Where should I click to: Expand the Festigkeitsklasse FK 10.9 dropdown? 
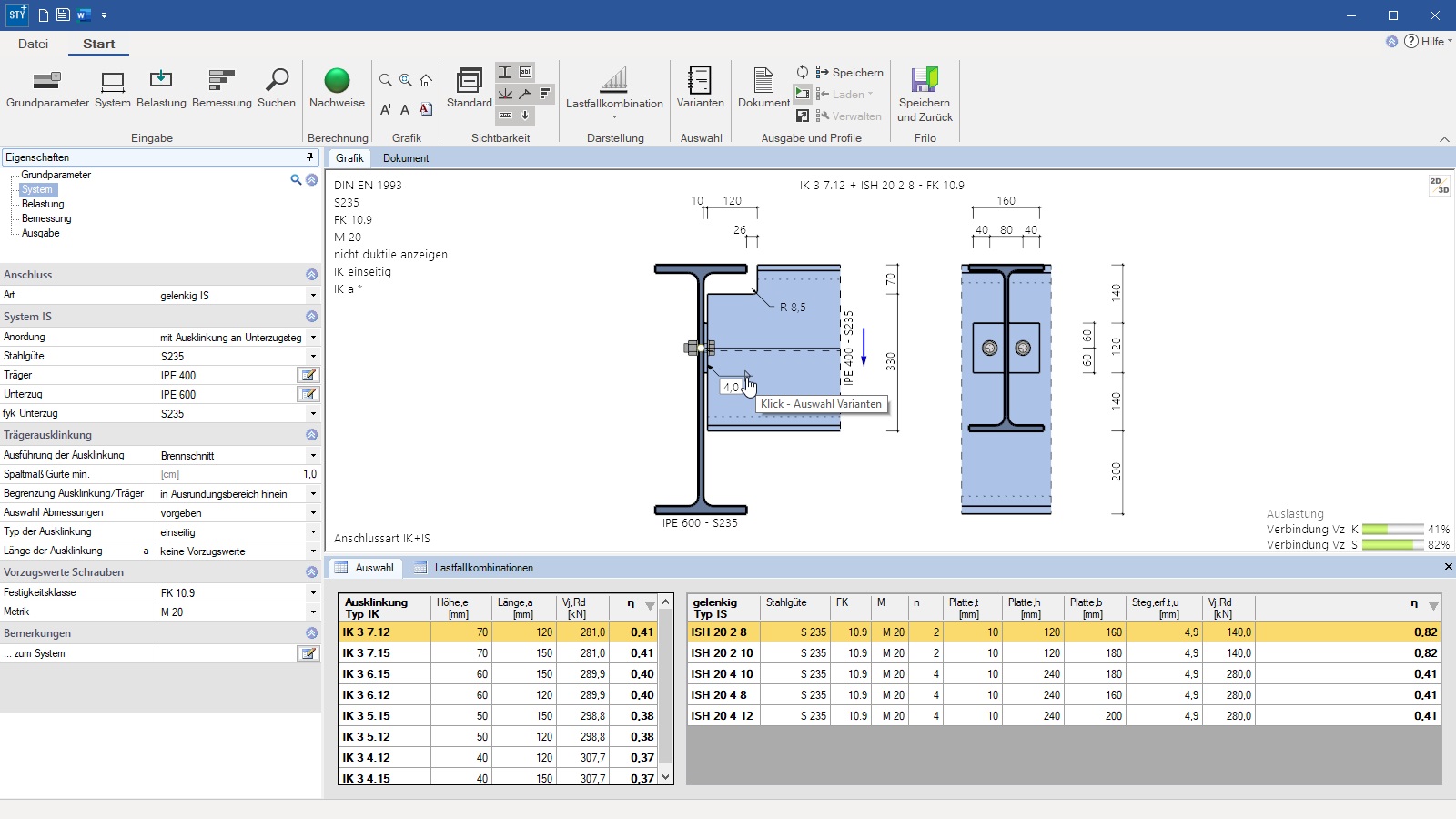point(313,593)
